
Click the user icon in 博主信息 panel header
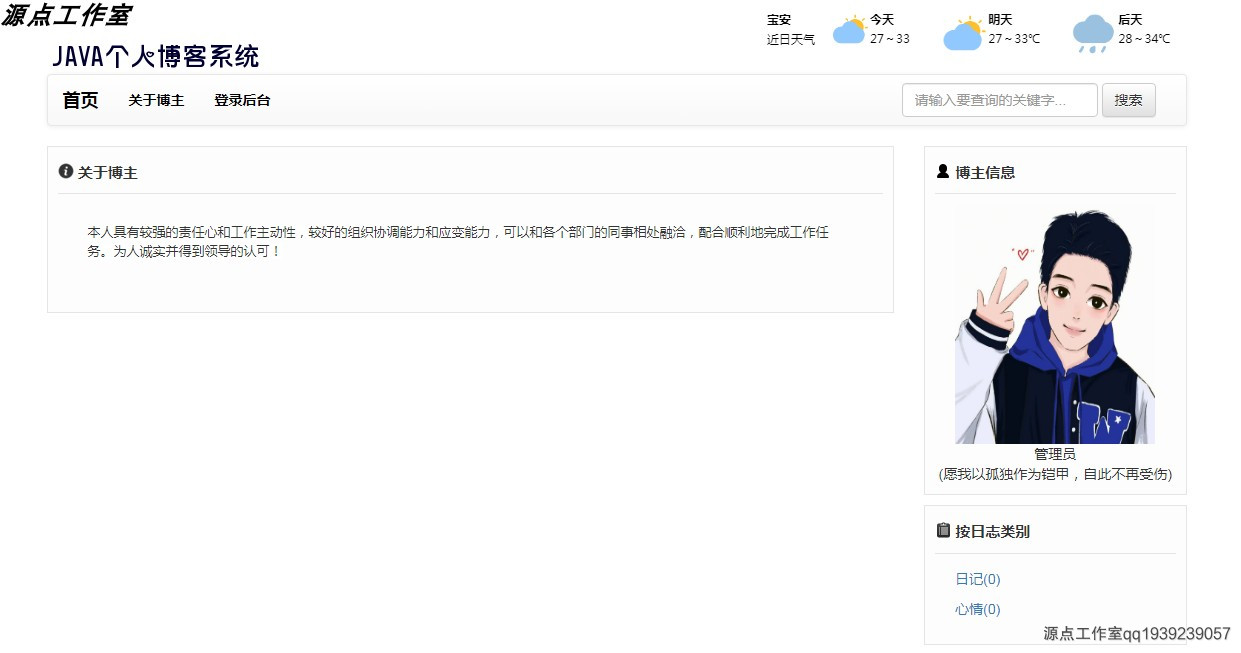click(x=941, y=170)
